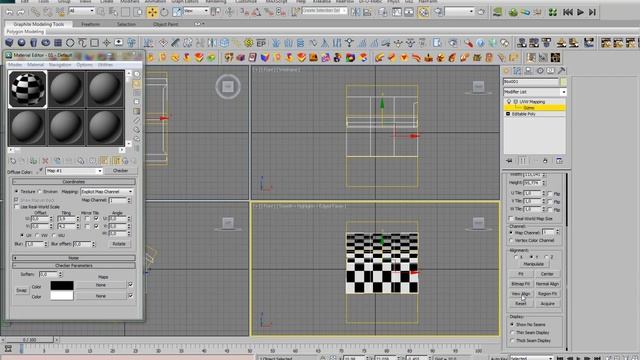Select the VW coordinate radio button
640x360 pixels.
(x=37, y=236)
